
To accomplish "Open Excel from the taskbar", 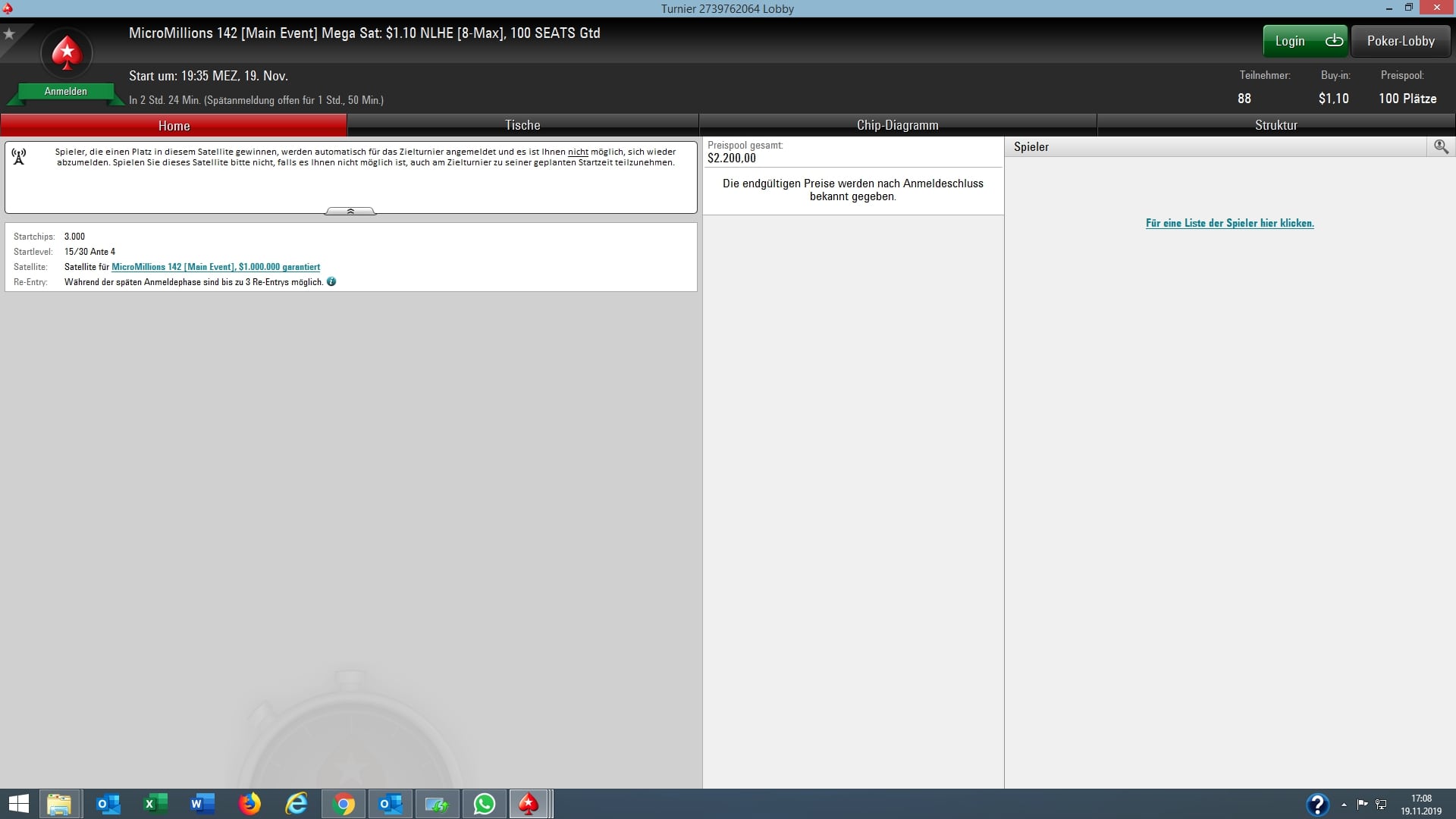I will point(155,804).
